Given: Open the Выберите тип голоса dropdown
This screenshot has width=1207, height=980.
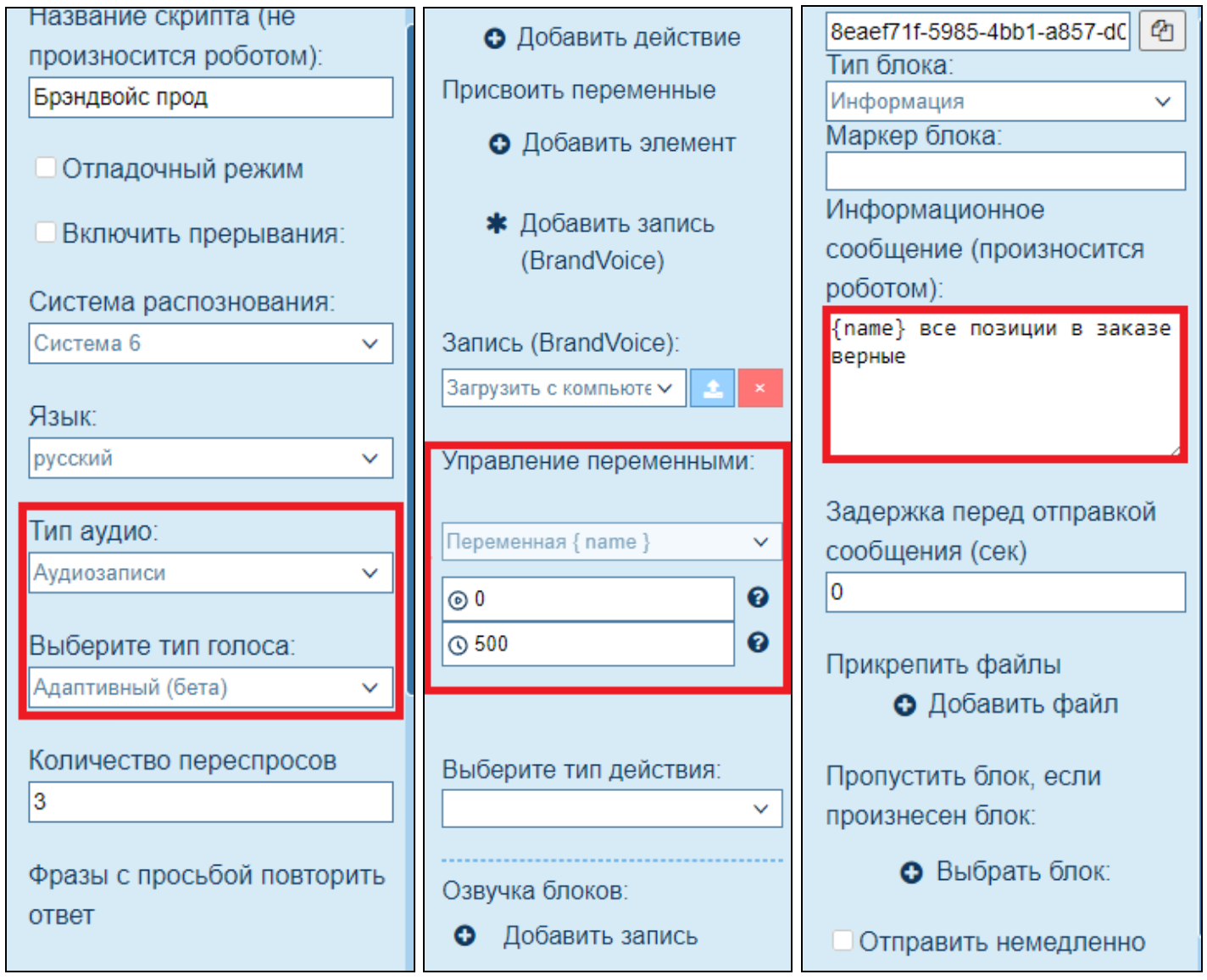Looking at the screenshot, I should point(211,688).
